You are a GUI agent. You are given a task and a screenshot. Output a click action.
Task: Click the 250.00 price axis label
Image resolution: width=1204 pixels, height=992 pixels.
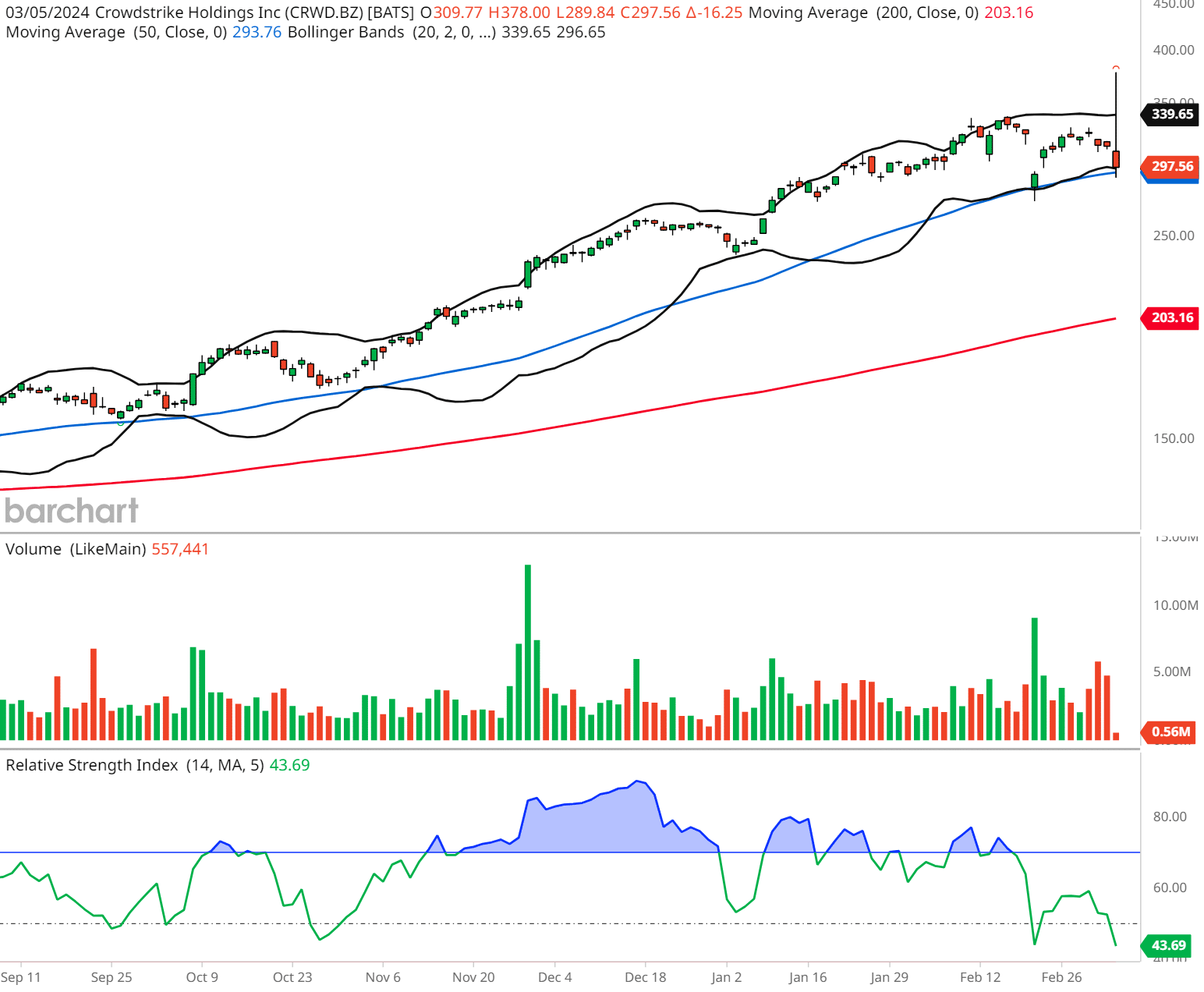pyautogui.click(x=1174, y=236)
